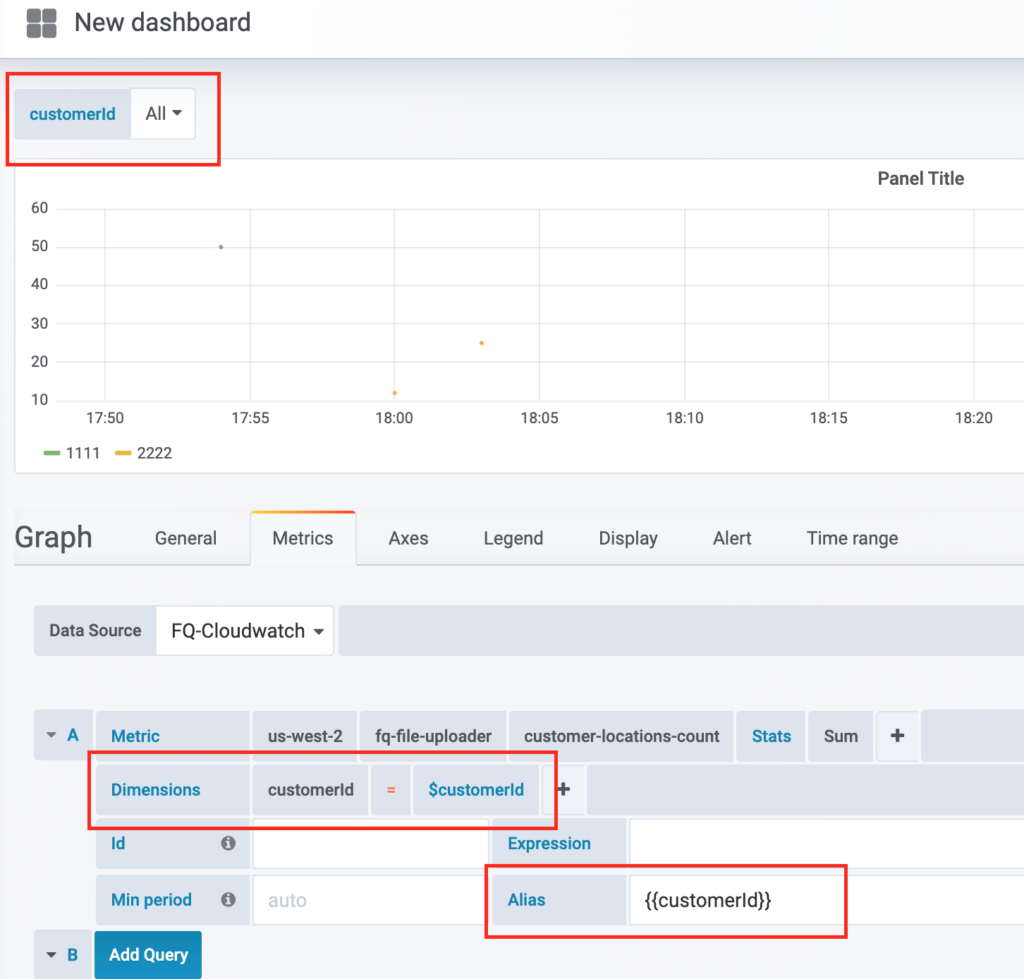The width and height of the screenshot is (1024, 979).
Task: Click the green data point near 17:54
Action: (x=221, y=247)
